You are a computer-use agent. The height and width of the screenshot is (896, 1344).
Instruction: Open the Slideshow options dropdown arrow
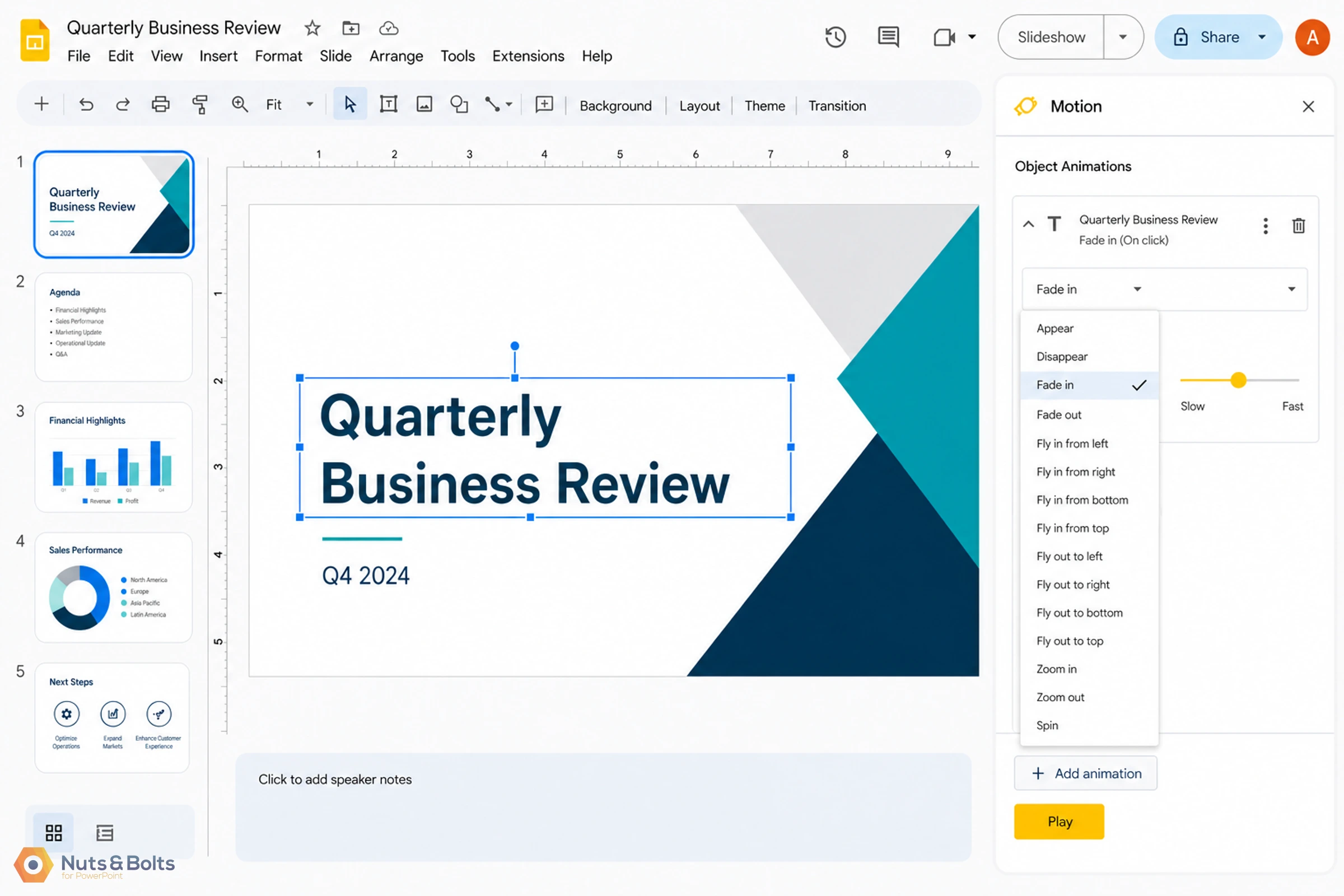(x=1122, y=38)
